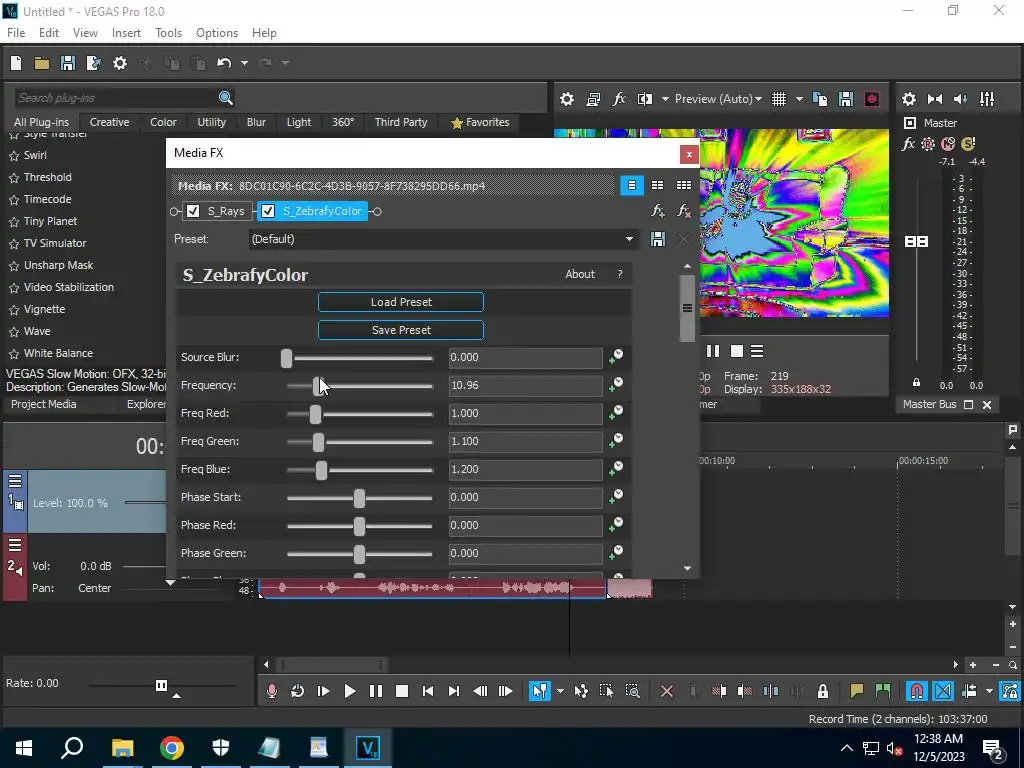The width and height of the screenshot is (1024, 768).
Task: Enable snapping magnet icon
Action: (x=917, y=691)
